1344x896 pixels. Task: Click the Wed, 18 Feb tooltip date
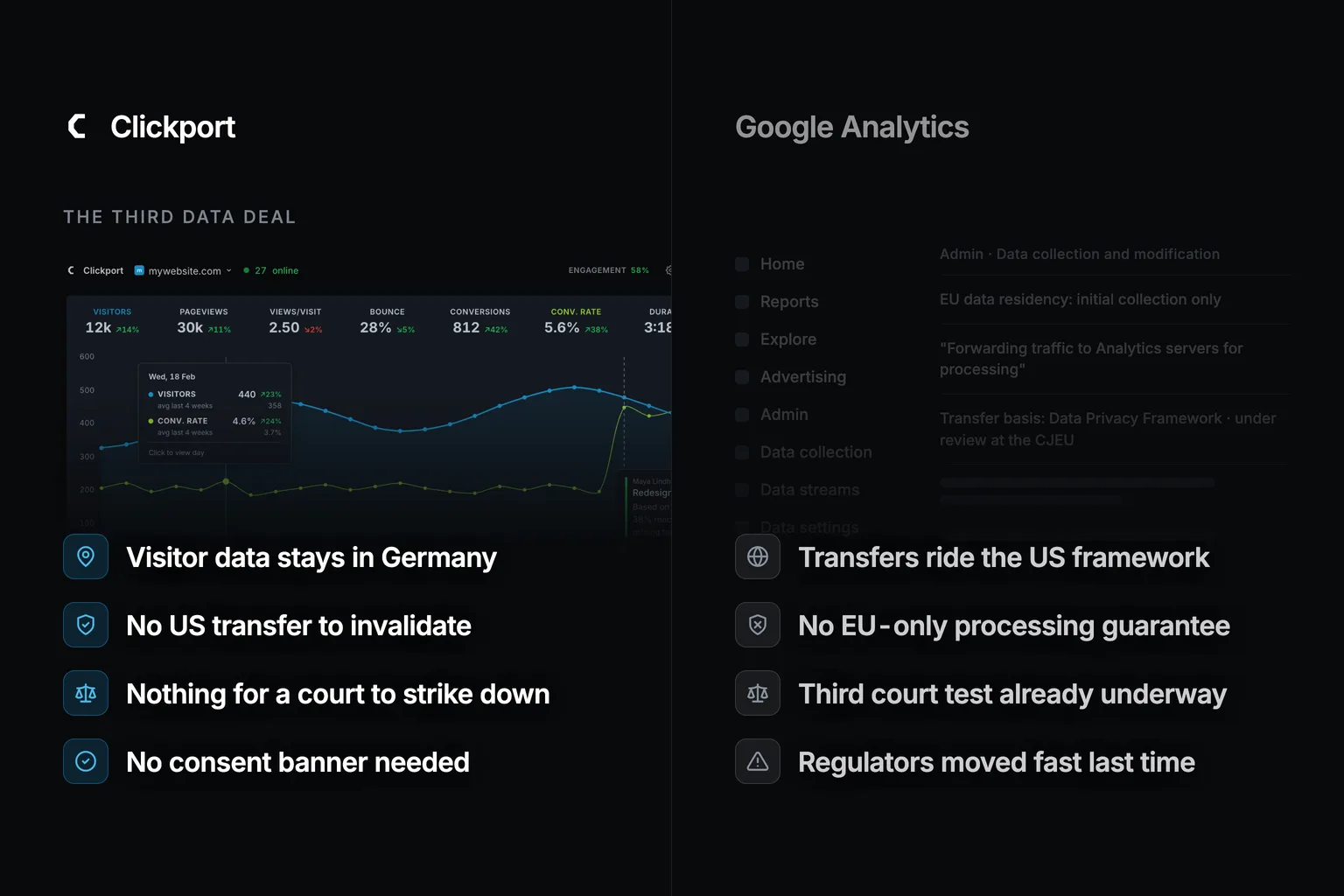pyautogui.click(x=171, y=376)
